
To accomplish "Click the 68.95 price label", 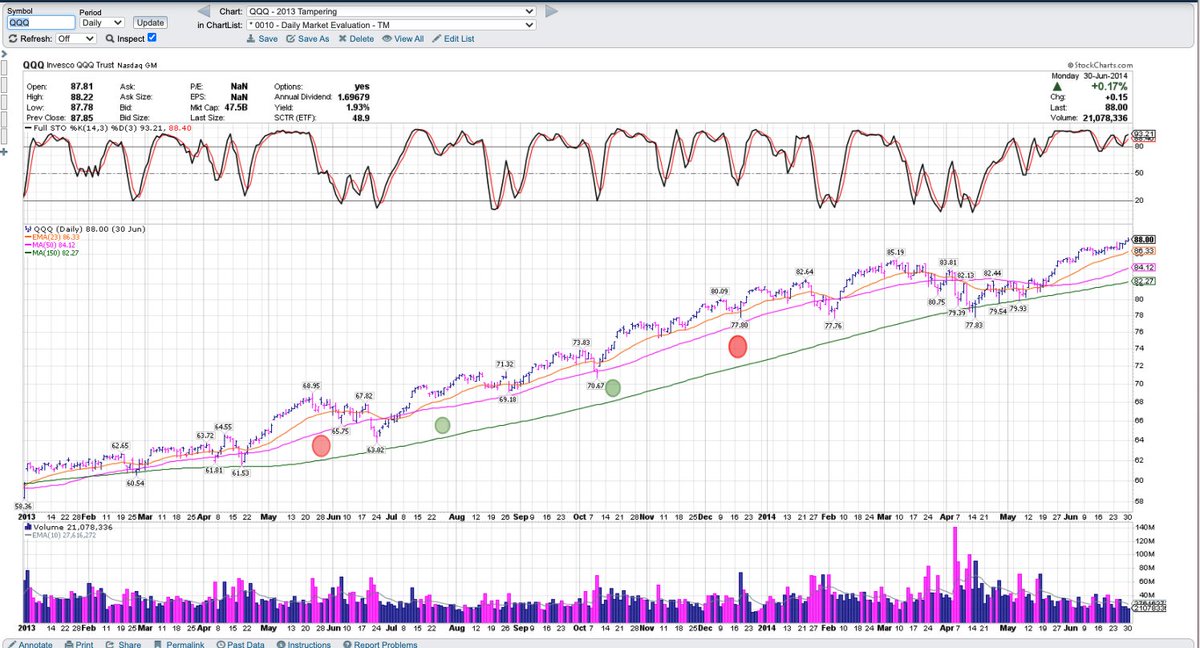I will pos(312,386).
